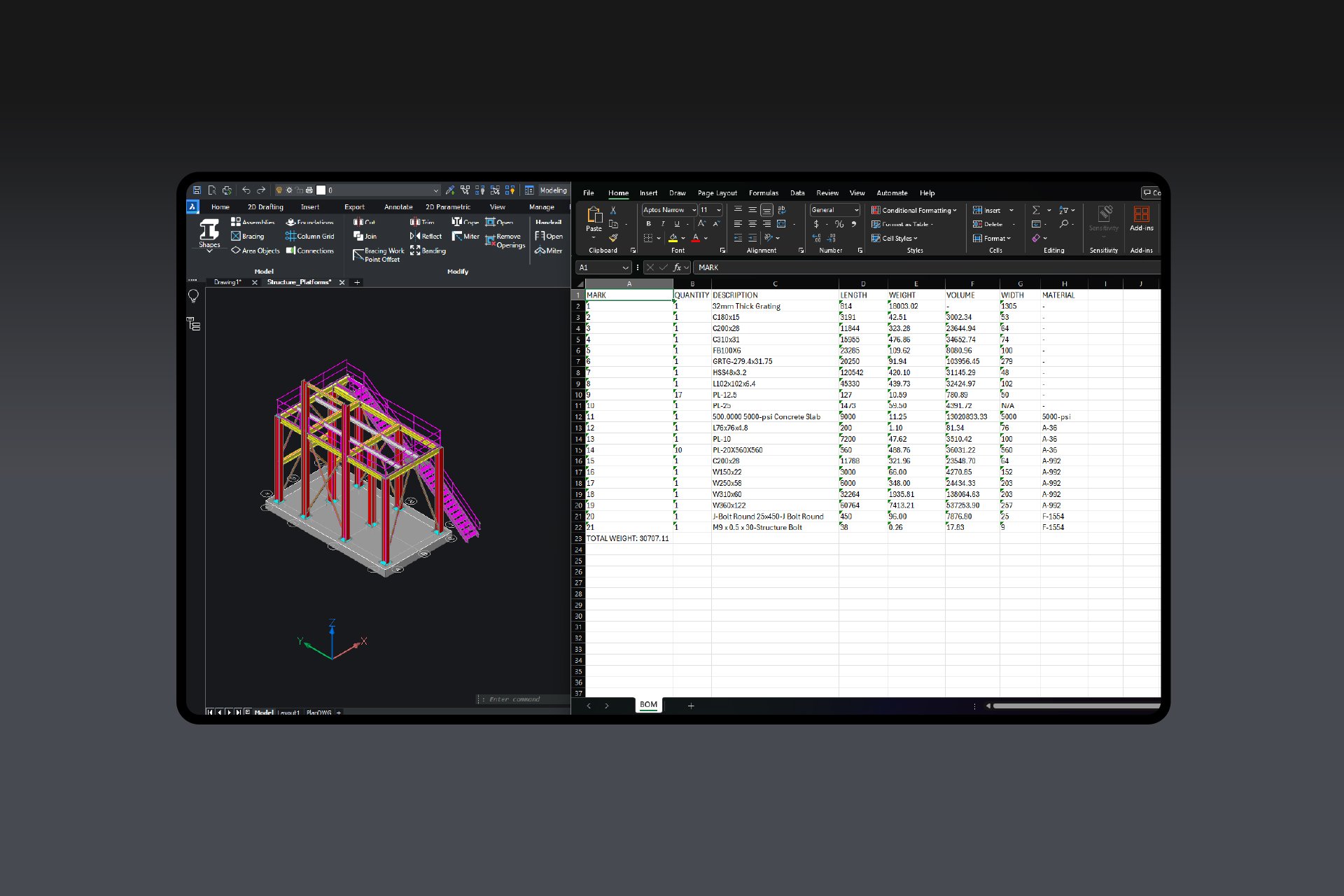The image size is (1344, 896).
Task: Toggle italic formatting
Action: 663,223
